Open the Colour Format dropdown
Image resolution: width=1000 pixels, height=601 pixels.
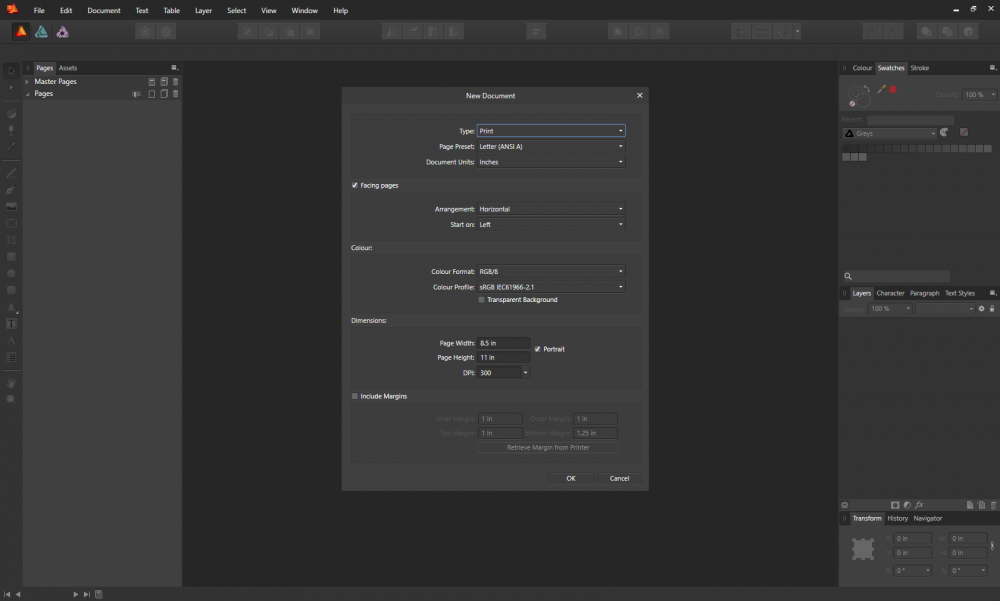[x=551, y=271]
